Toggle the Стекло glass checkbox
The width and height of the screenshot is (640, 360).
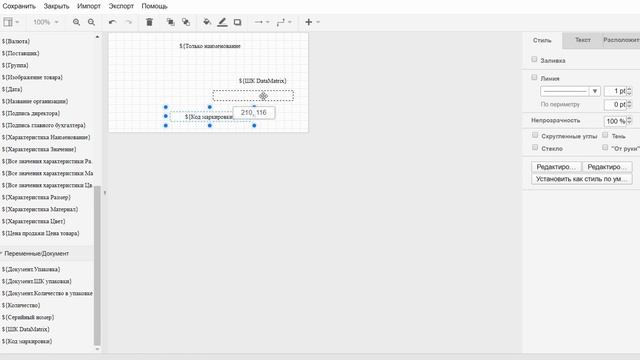535,148
